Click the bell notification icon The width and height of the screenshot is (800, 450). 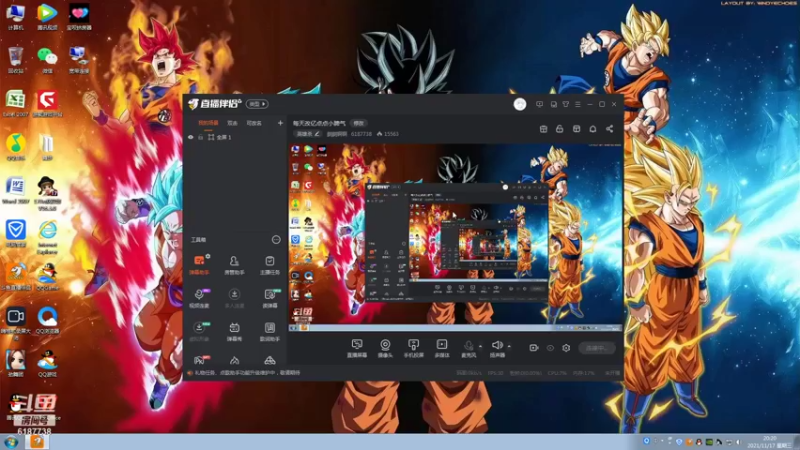(x=592, y=129)
